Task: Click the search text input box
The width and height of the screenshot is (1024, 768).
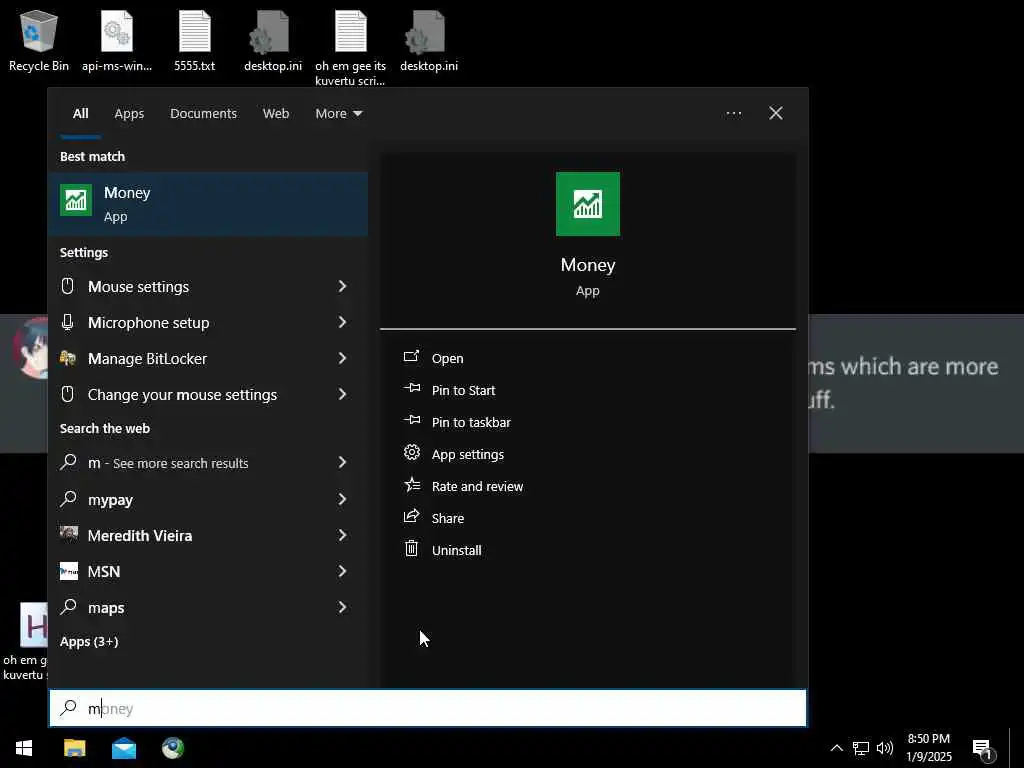Action: tap(428, 708)
